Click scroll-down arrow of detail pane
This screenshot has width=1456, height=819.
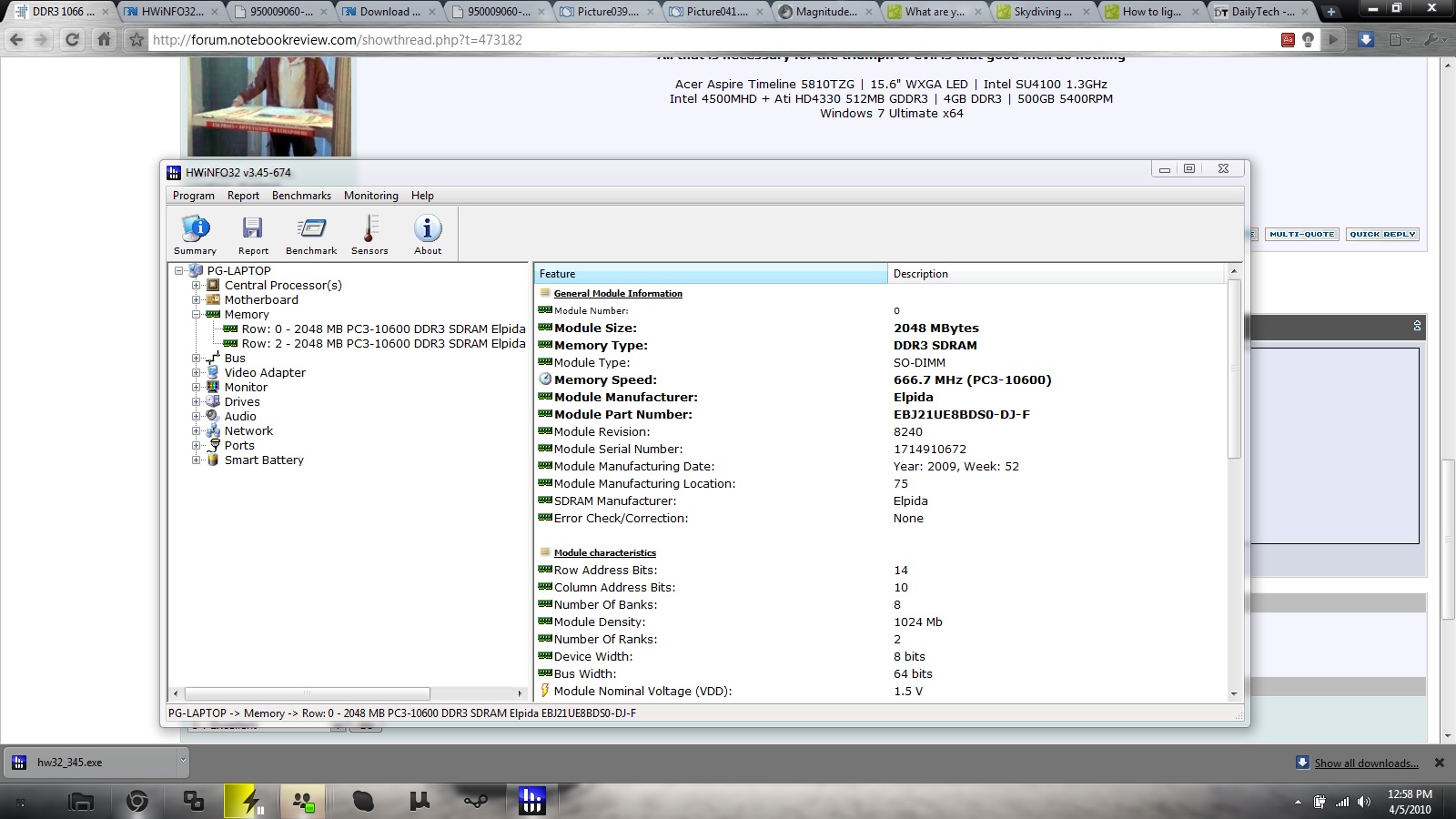pos(1234,693)
